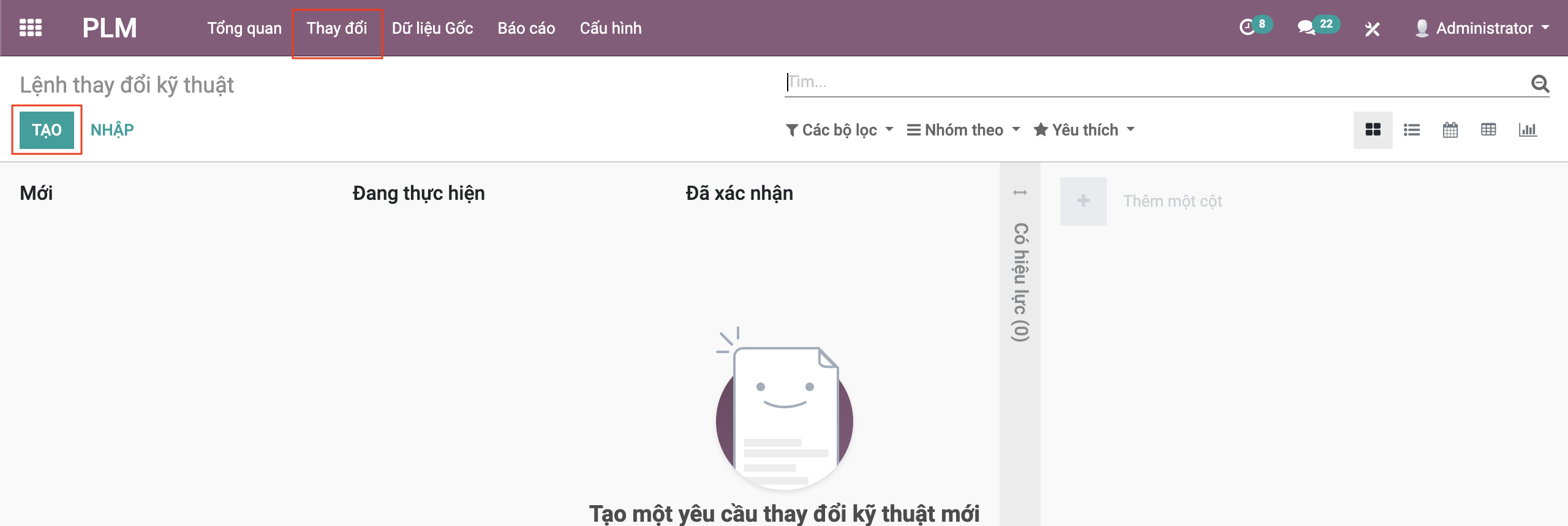Click the 'NHẬP' import button
This screenshot has height=526, width=1568.
tap(112, 130)
